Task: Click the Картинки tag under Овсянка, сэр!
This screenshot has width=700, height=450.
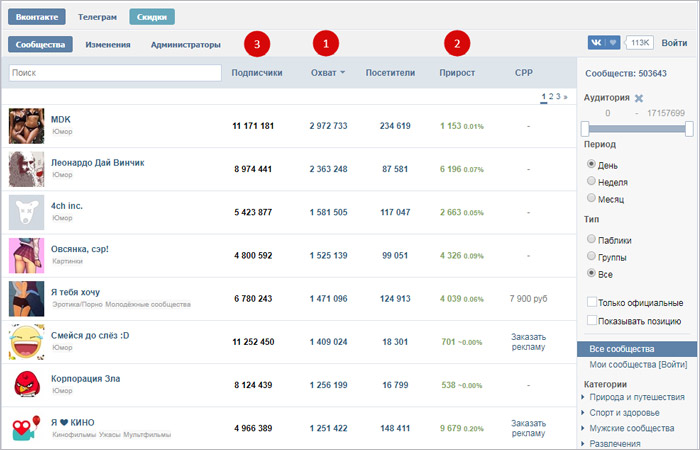Action: (67, 261)
